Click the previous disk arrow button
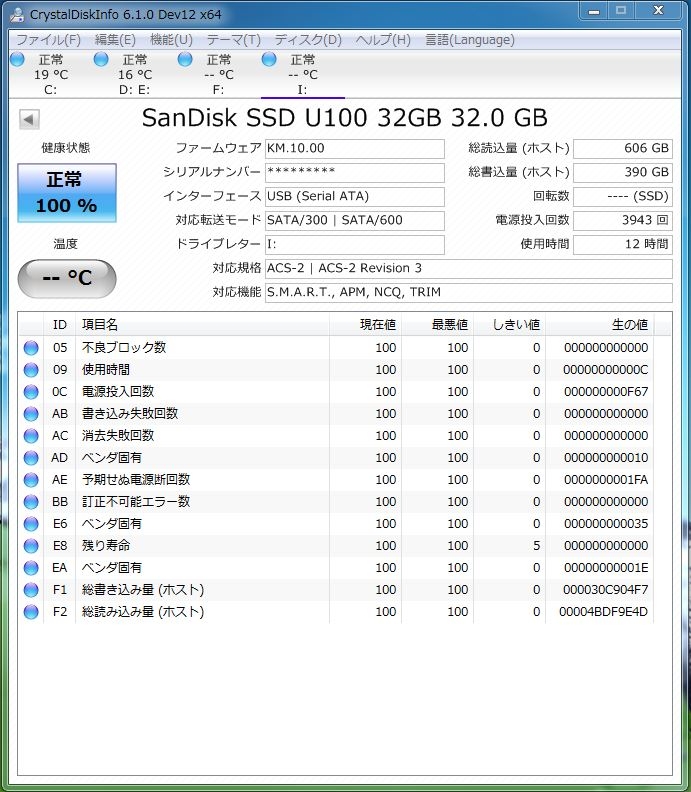The width and height of the screenshot is (691, 792). tap(29, 120)
